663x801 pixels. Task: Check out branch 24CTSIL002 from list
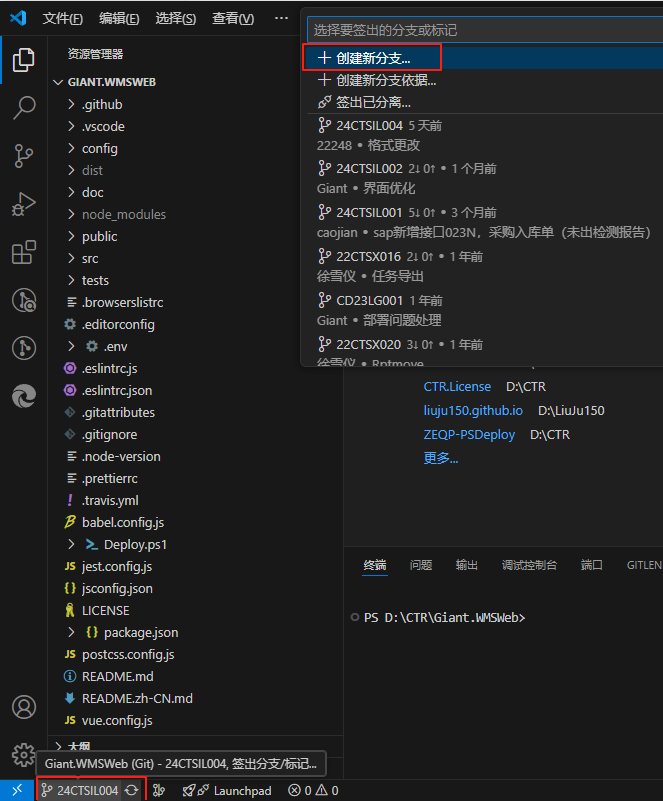click(x=369, y=168)
